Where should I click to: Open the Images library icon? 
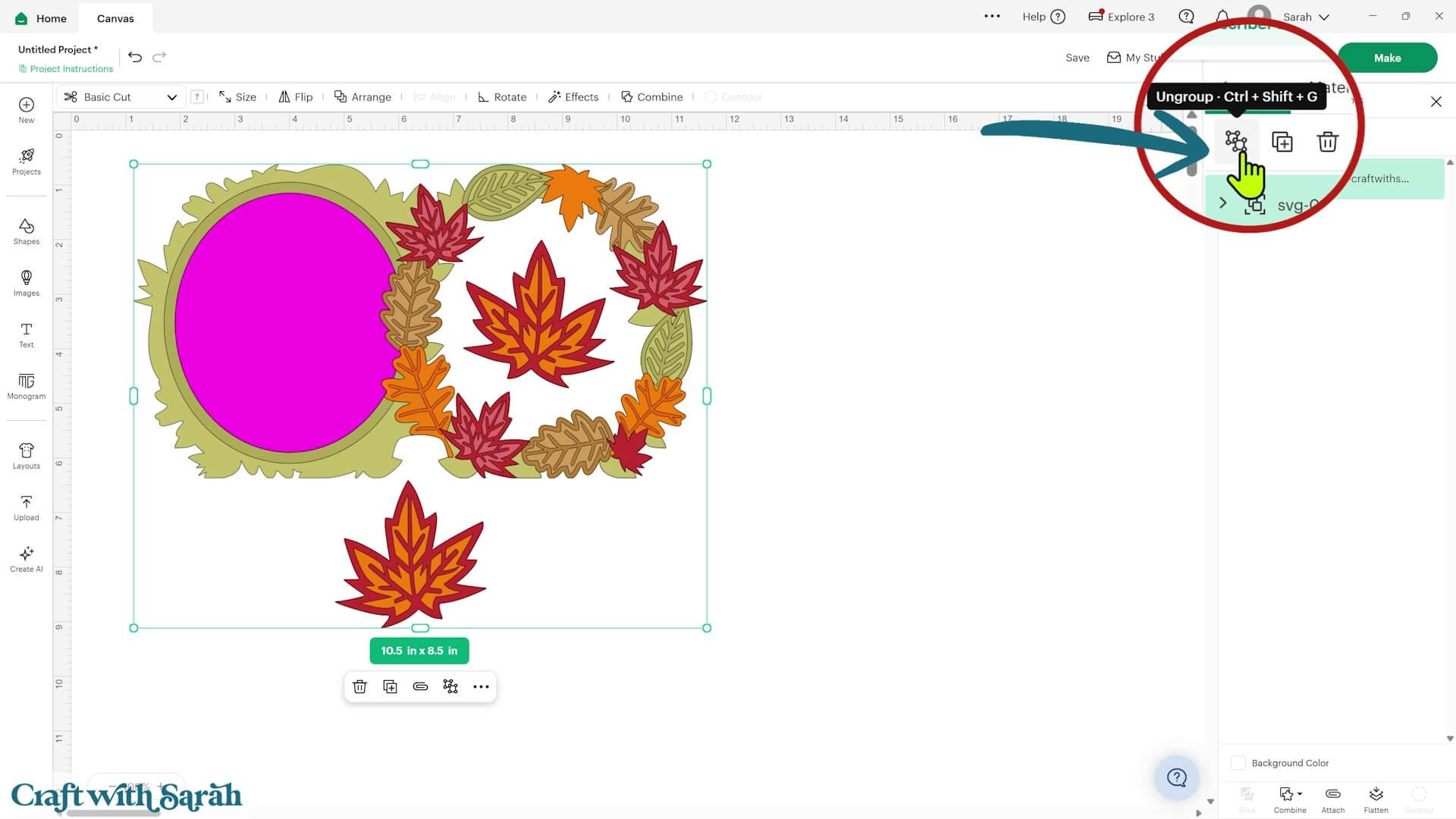tap(26, 283)
